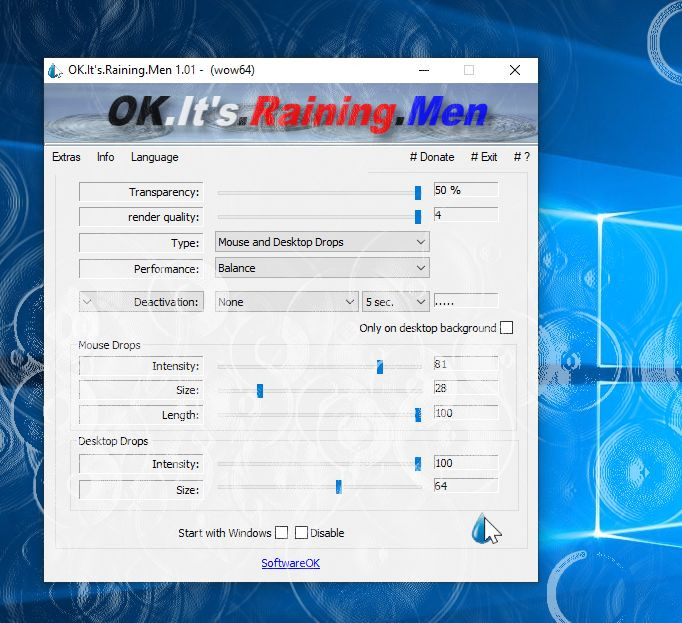The width and height of the screenshot is (682, 623).
Task: Tick the Start with Windows checkbox
Action: (x=281, y=533)
